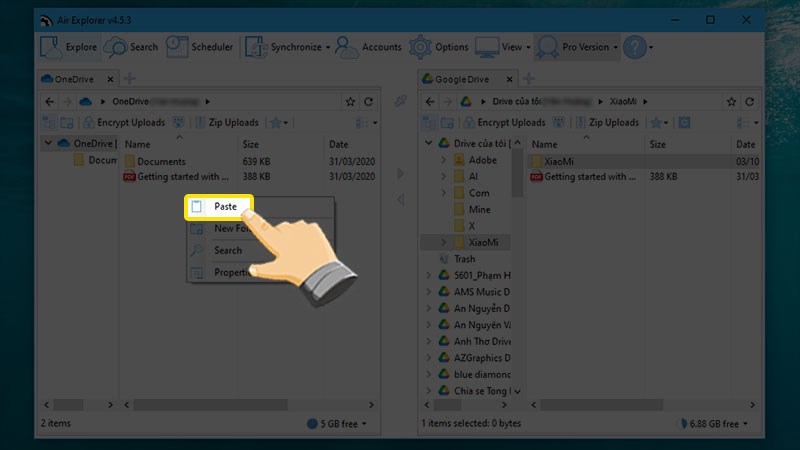Expand the View dropdown arrow
This screenshot has width=800, height=450.
click(x=528, y=47)
